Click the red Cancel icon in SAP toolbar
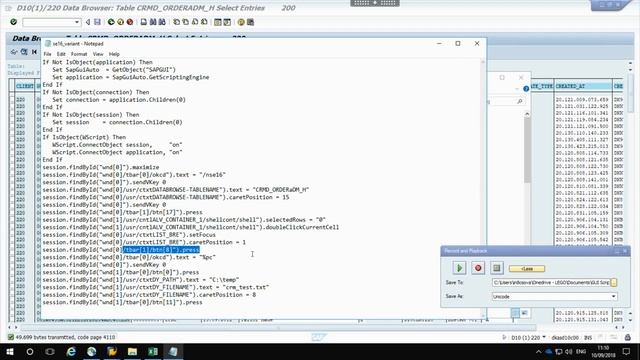This screenshot has height=360, width=640. [x=130, y=22]
